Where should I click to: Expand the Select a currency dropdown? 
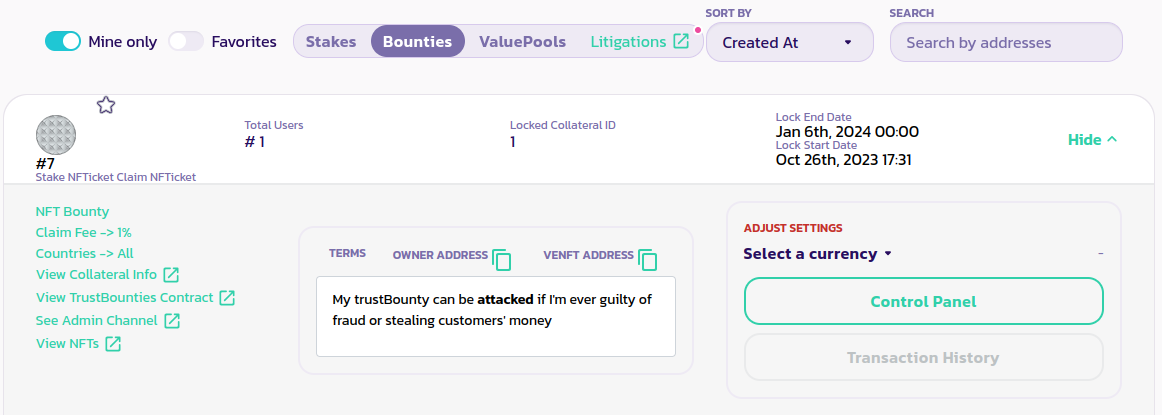[x=817, y=254]
